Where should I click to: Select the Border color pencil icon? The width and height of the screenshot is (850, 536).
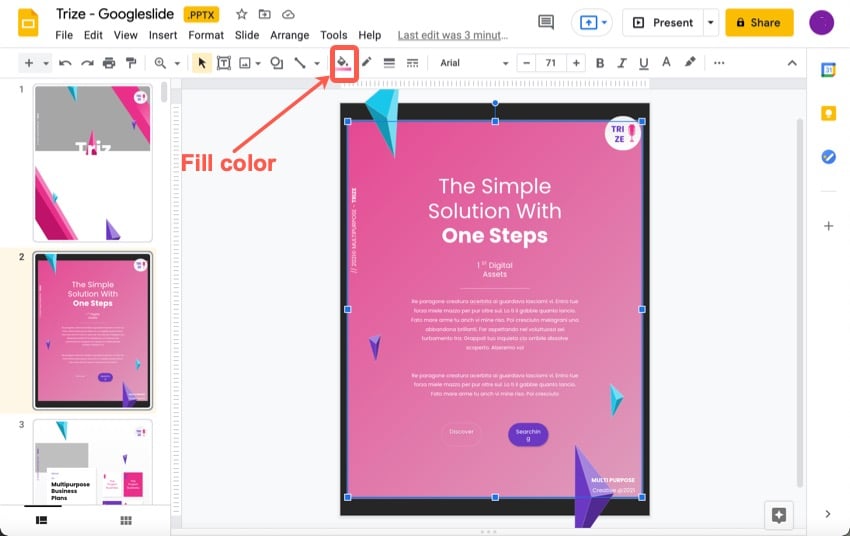tap(367, 63)
